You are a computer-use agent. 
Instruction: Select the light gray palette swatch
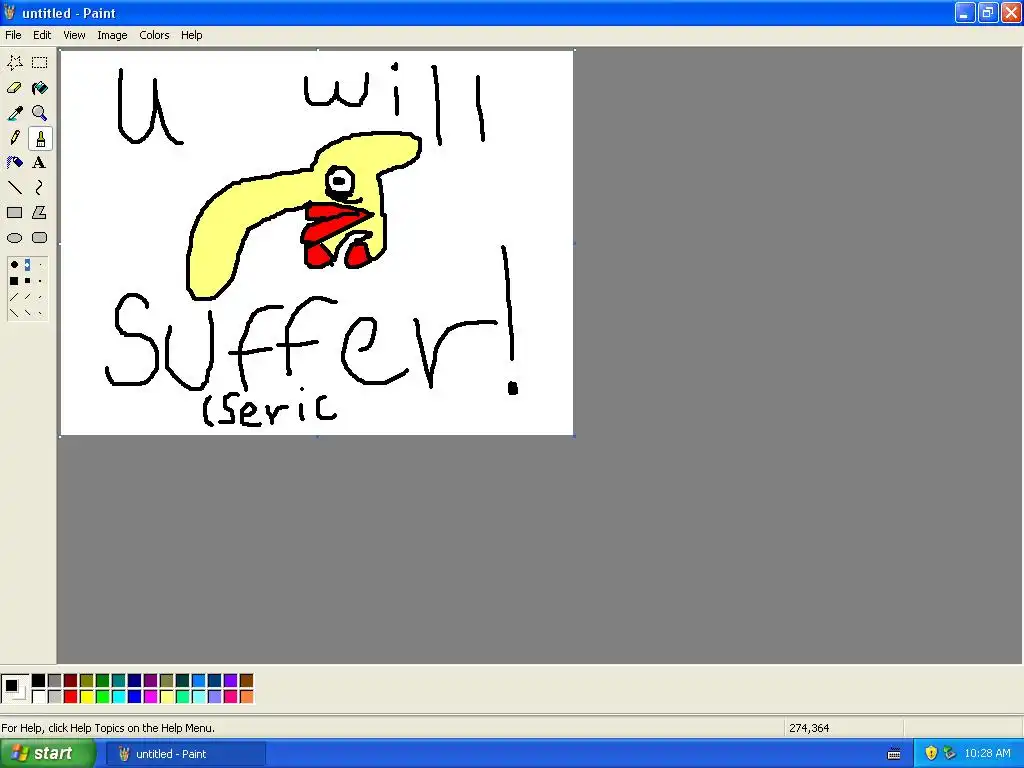pyautogui.click(x=55, y=697)
